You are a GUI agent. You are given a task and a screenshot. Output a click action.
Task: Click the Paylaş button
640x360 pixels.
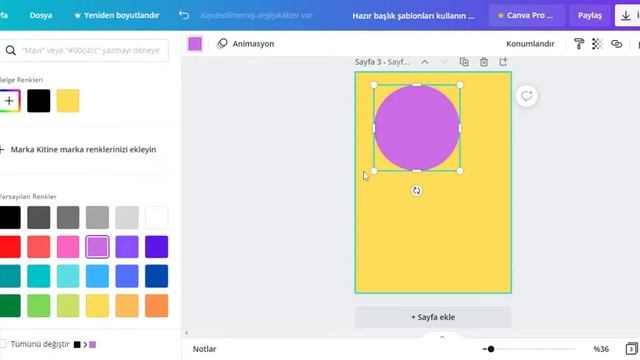click(590, 16)
